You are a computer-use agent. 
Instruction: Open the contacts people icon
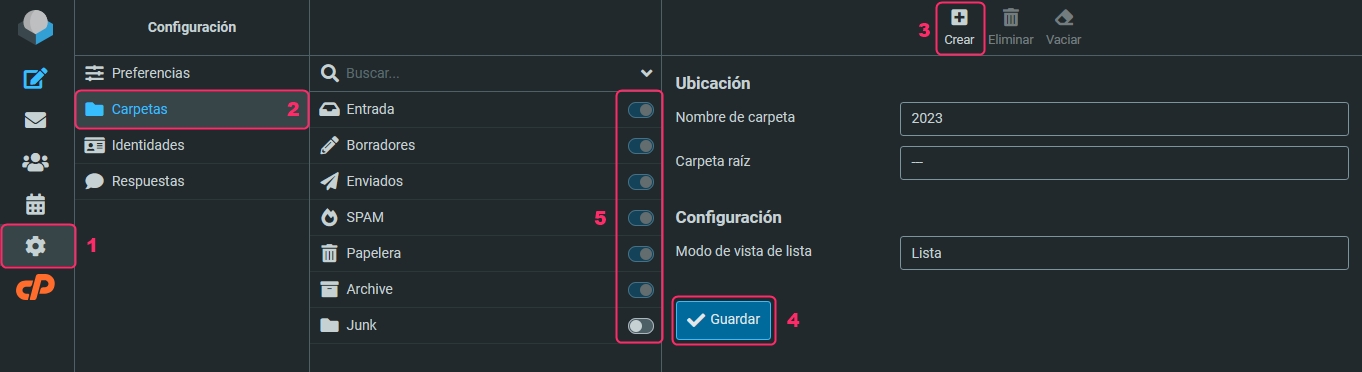(36, 162)
